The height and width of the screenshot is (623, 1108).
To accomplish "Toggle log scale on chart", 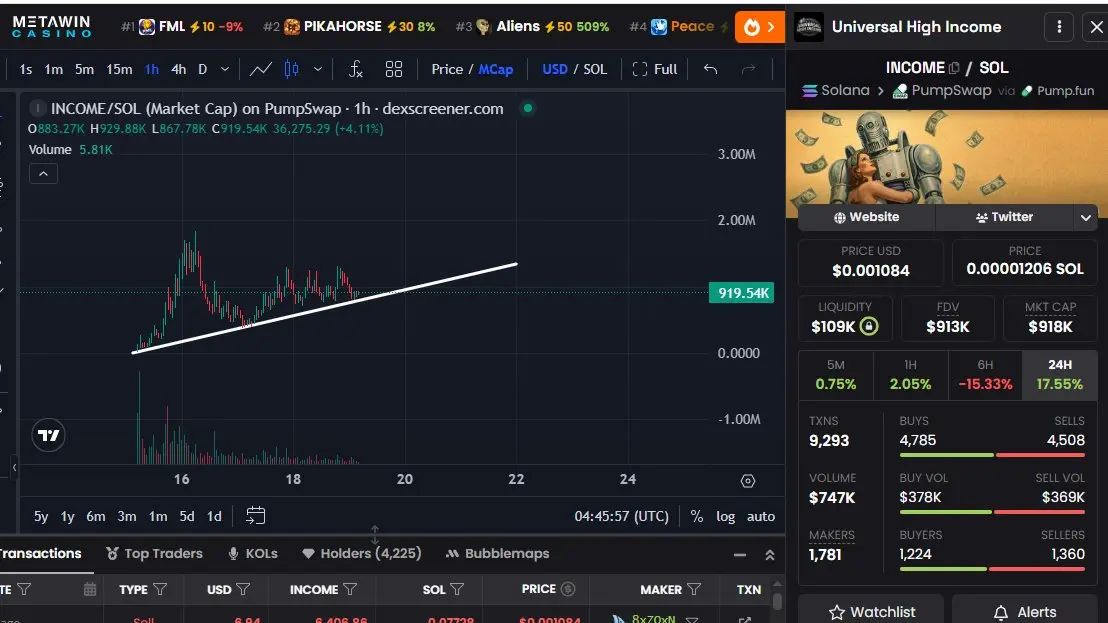I will 726,516.
